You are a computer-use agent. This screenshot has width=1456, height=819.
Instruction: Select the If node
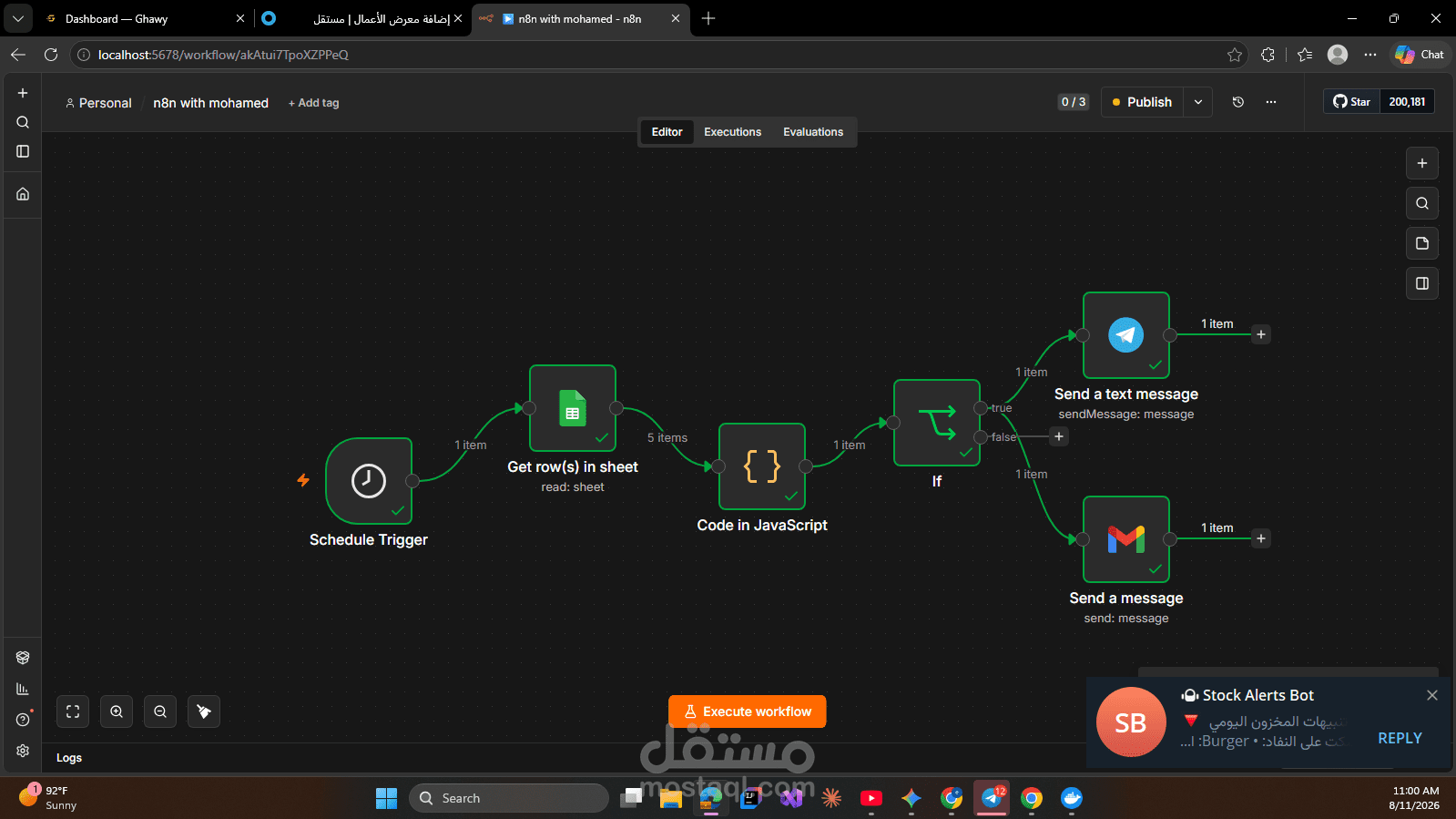tap(937, 423)
